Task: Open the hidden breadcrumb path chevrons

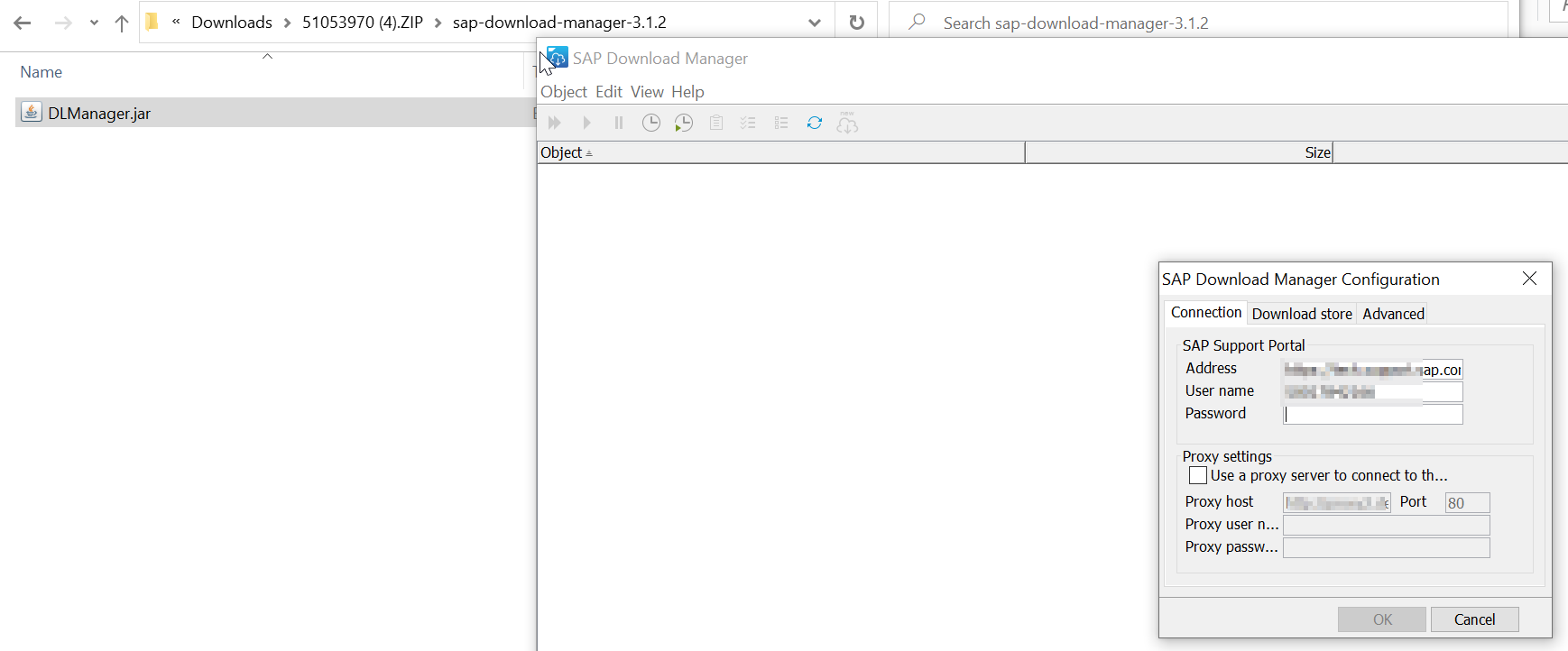Action: 176,22
